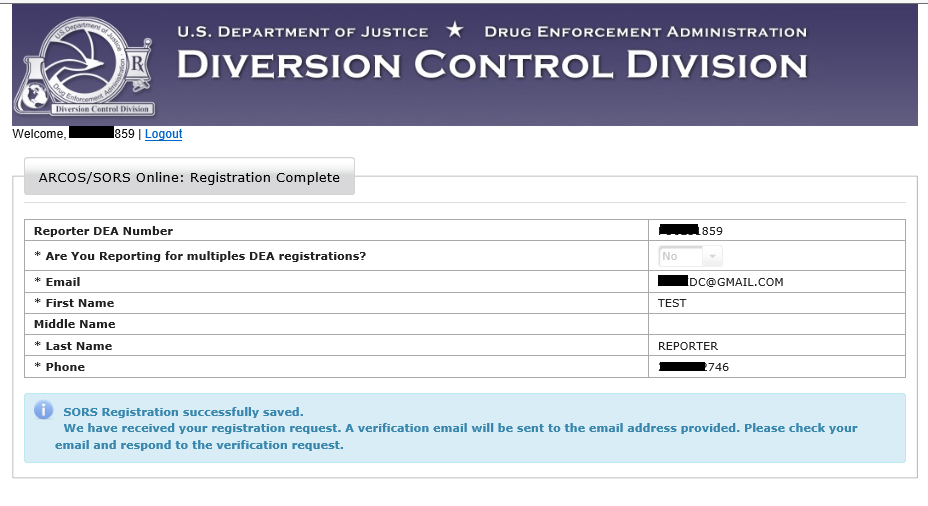
Task: Click the 'Reporter DEA Number' label
Action: click(104, 231)
